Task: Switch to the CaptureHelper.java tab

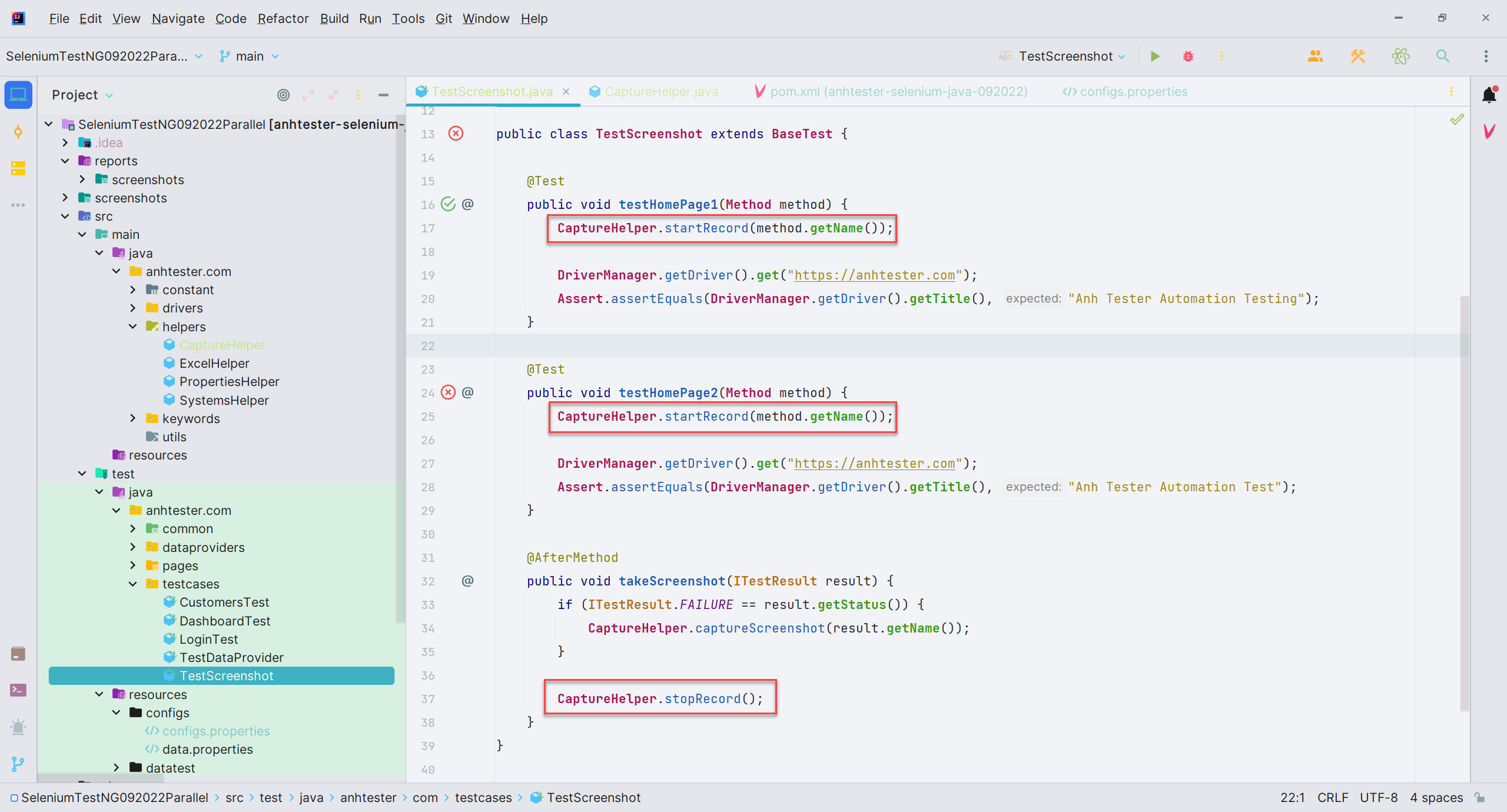Action: click(661, 92)
